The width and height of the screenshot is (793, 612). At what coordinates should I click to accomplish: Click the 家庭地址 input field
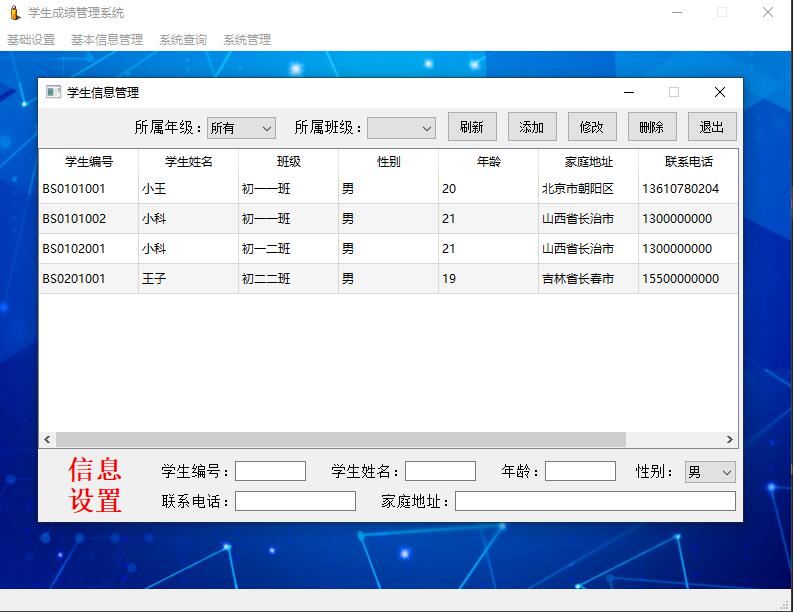pos(595,501)
